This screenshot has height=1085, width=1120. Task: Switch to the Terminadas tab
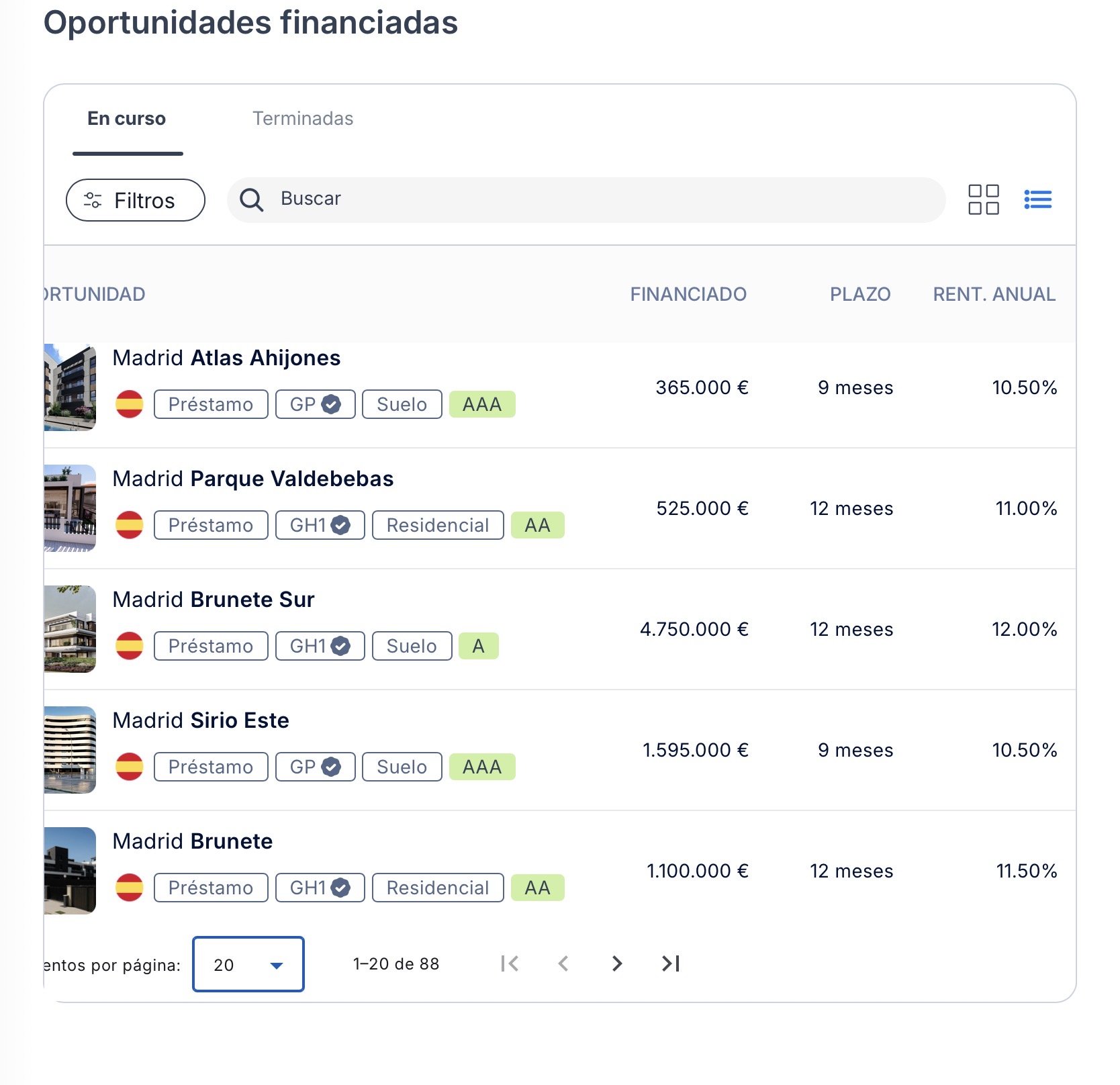point(302,119)
